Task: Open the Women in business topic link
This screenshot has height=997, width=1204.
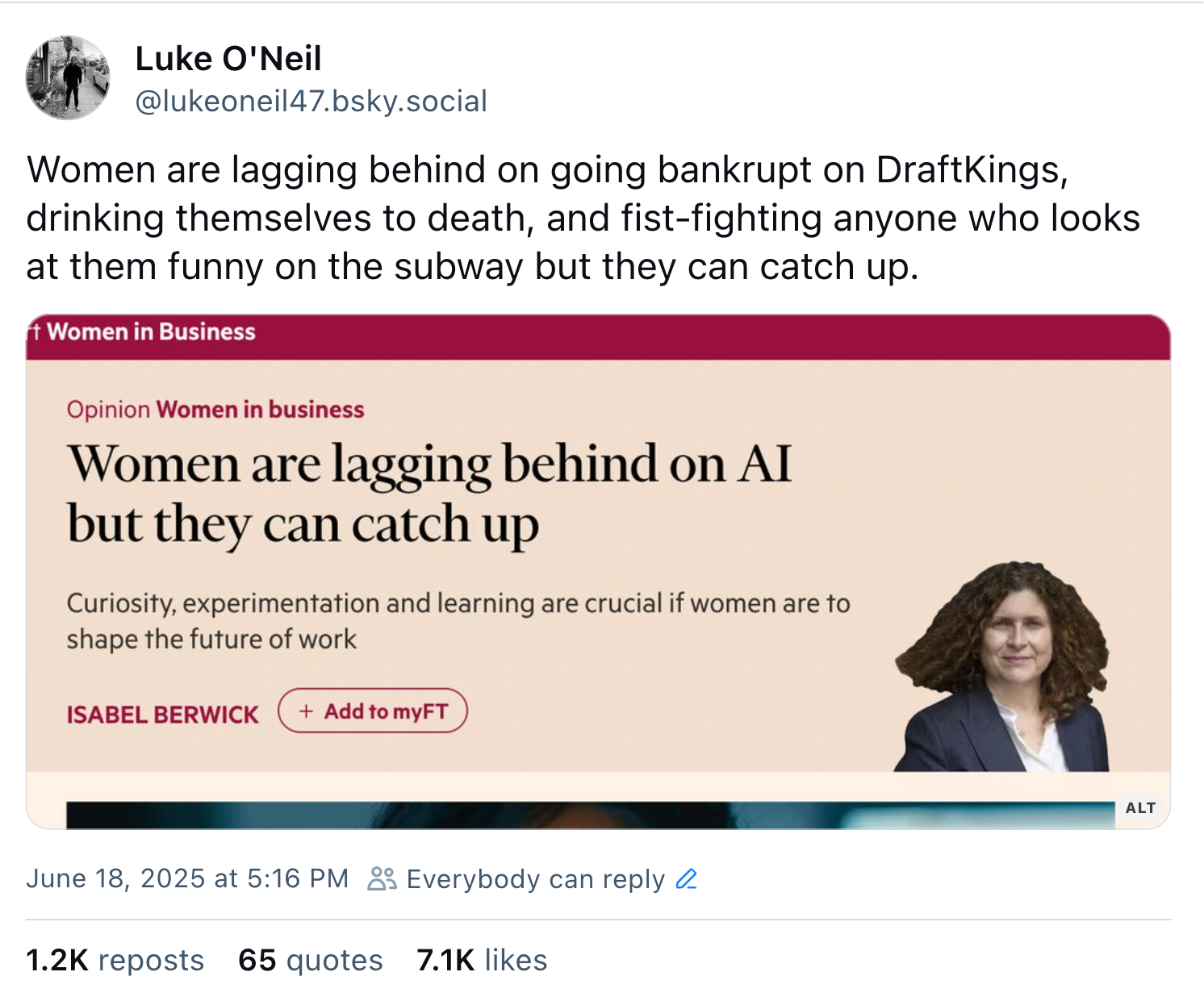Action: coord(260,410)
